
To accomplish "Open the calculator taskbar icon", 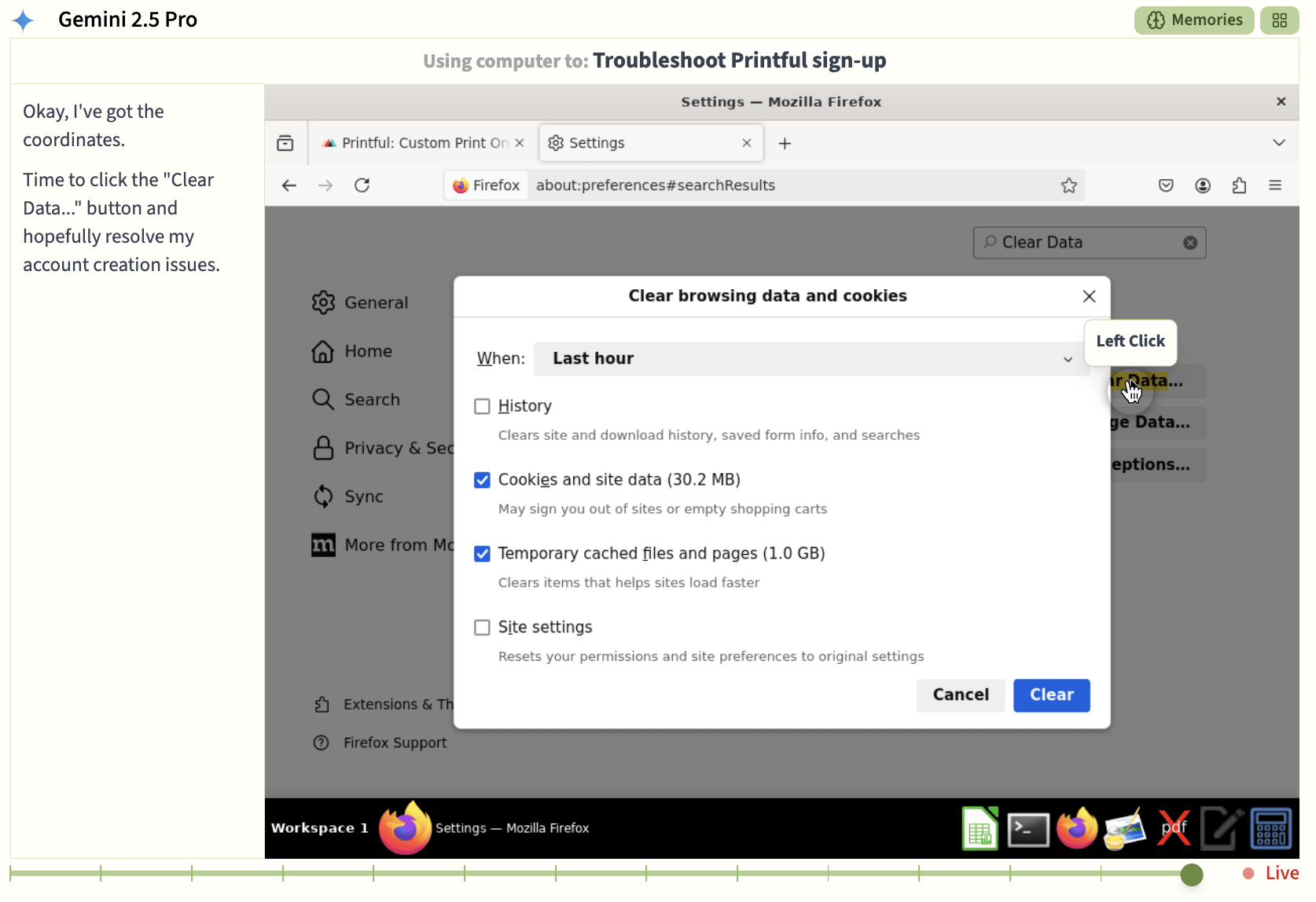I will tap(1270, 829).
